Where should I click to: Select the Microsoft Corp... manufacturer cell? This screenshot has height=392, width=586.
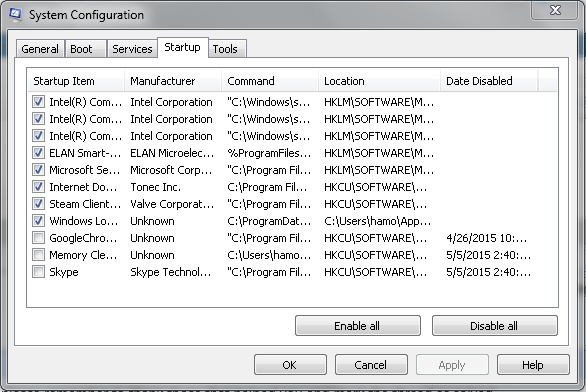tap(171, 170)
